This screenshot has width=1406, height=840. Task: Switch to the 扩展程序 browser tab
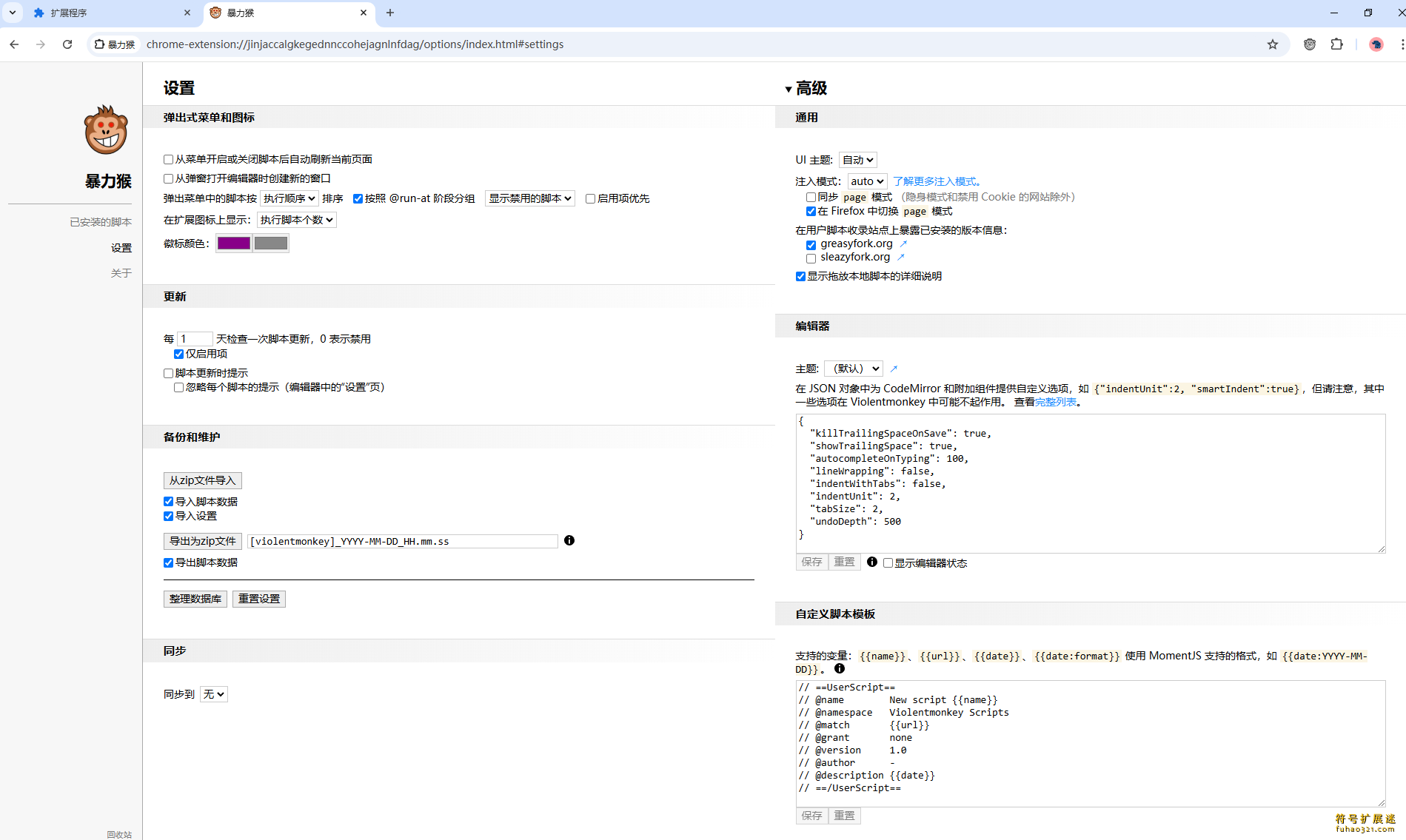pos(111,13)
